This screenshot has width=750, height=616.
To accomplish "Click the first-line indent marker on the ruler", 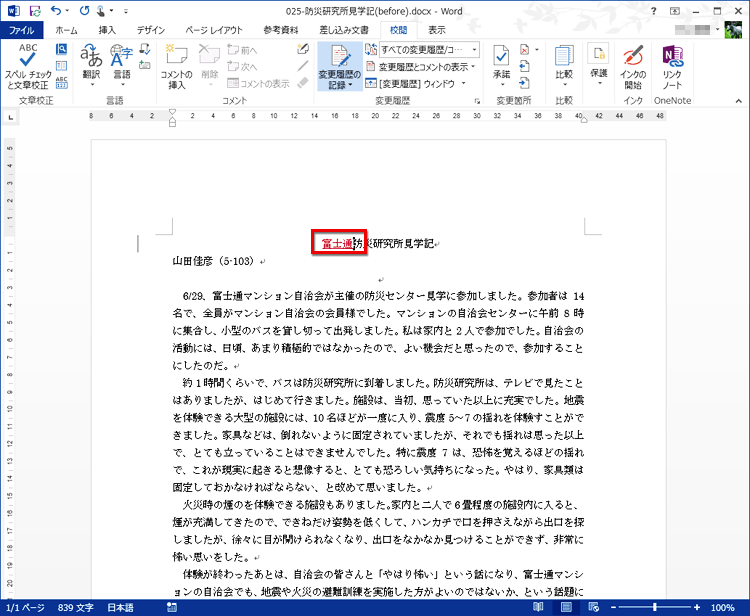I will click(173, 112).
